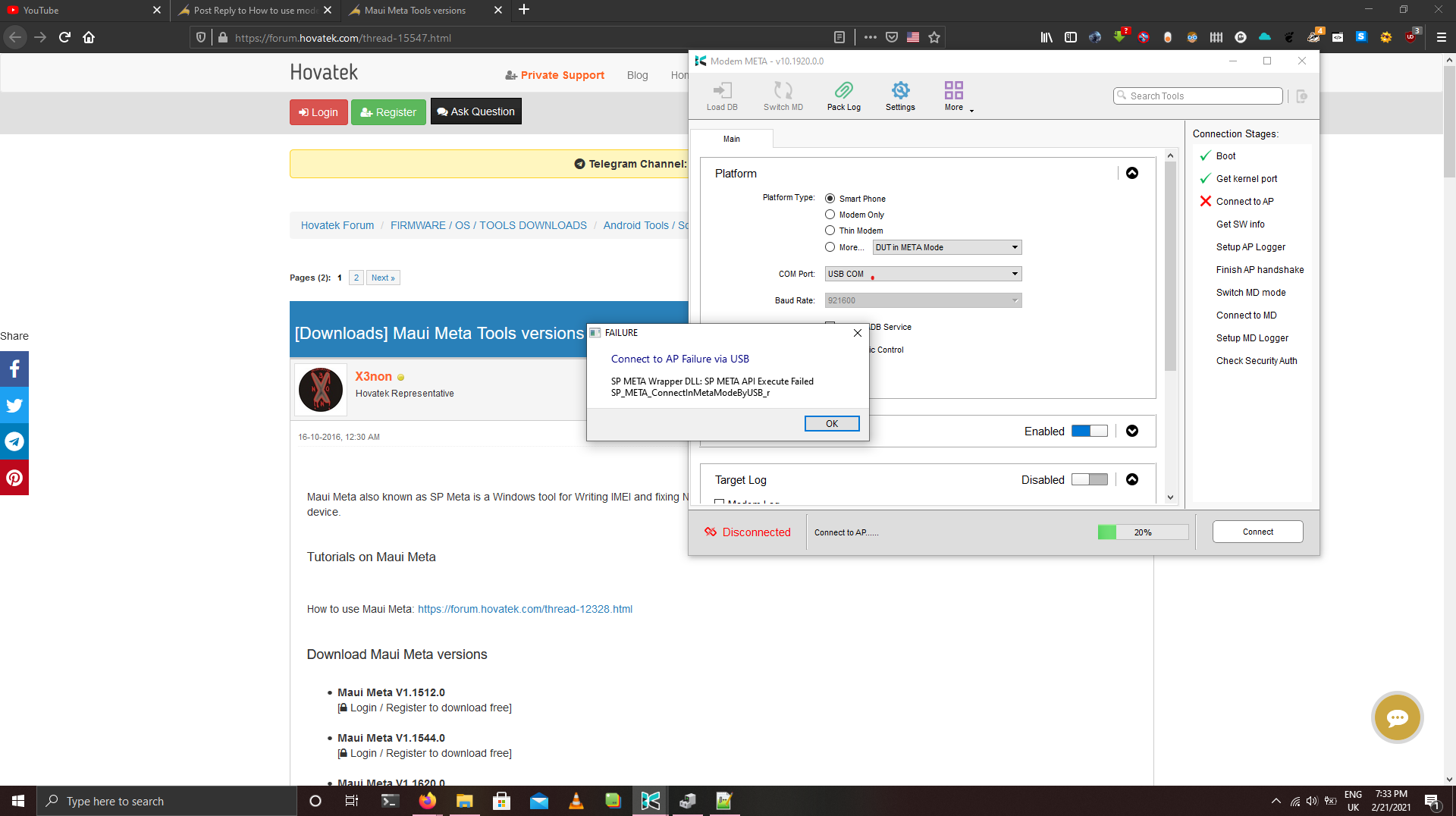The width and height of the screenshot is (1456, 816).
Task: Open VLC media player from the taskbar
Action: [576, 801]
